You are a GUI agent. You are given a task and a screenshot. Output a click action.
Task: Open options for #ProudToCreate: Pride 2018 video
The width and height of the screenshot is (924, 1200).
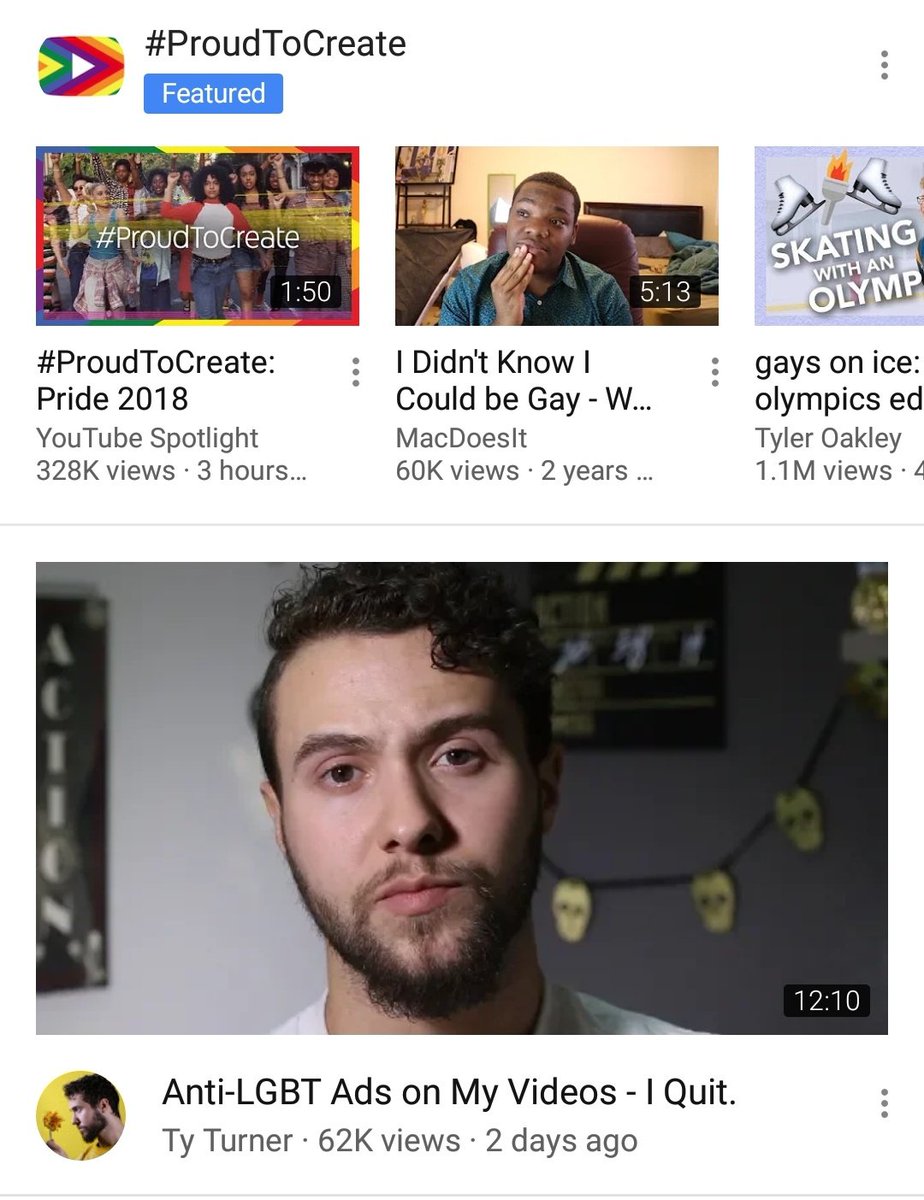[355, 372]
